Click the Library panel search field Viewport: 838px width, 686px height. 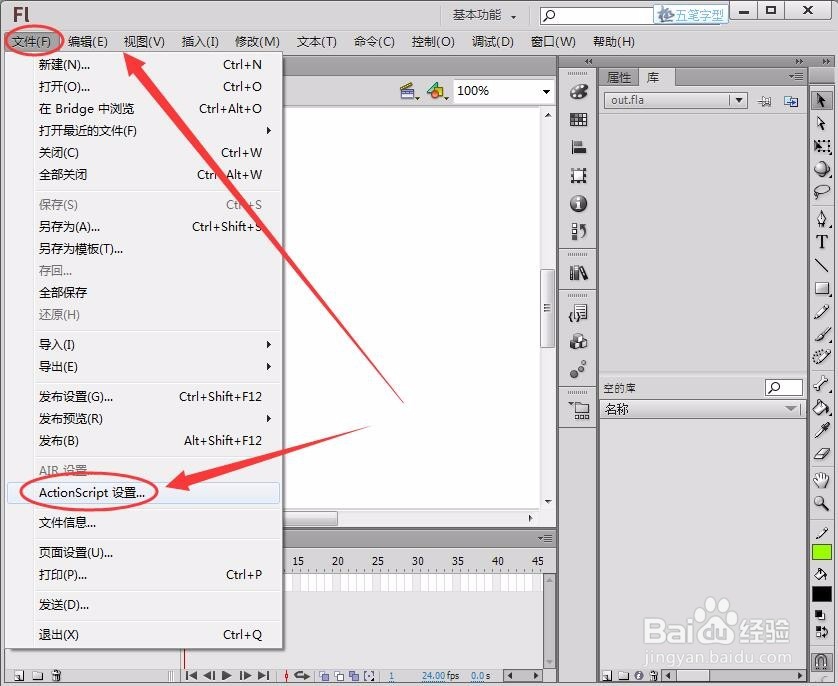coord(783,387)
